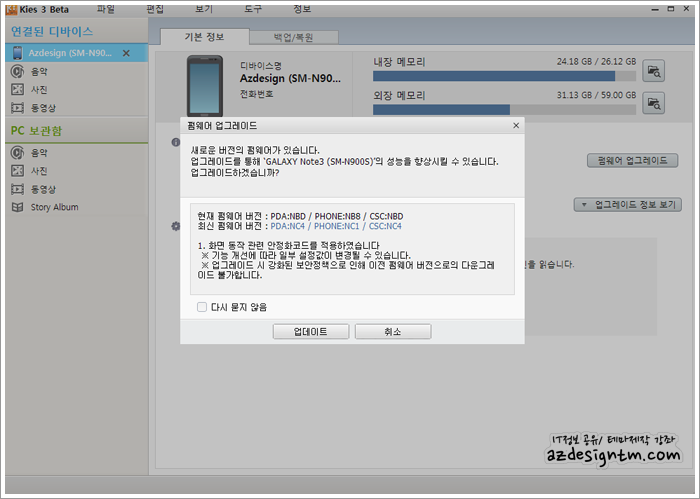
Task: Check the 다시 묻지 않음 checkbox
Action: (x=202, y=307)
